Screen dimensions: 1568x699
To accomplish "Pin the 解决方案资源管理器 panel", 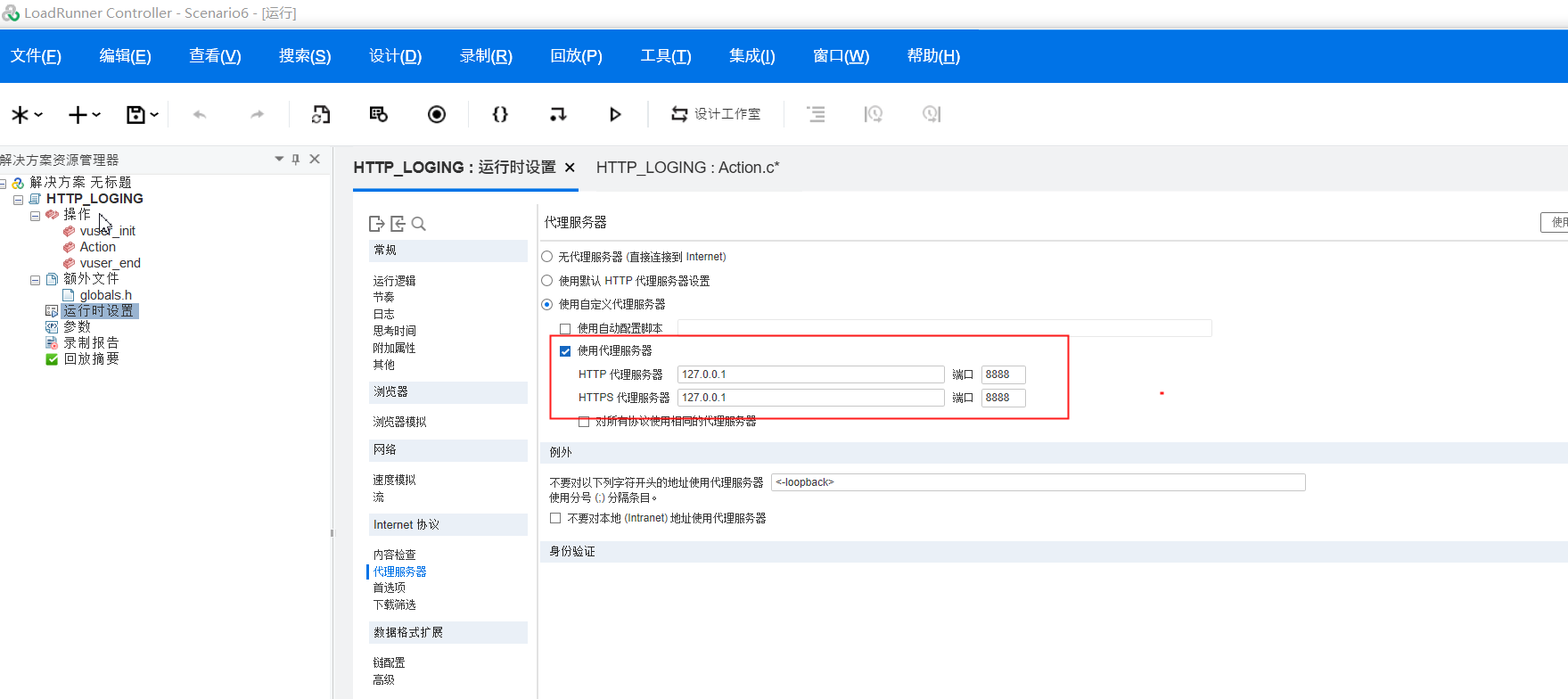I will coord(296,159).
